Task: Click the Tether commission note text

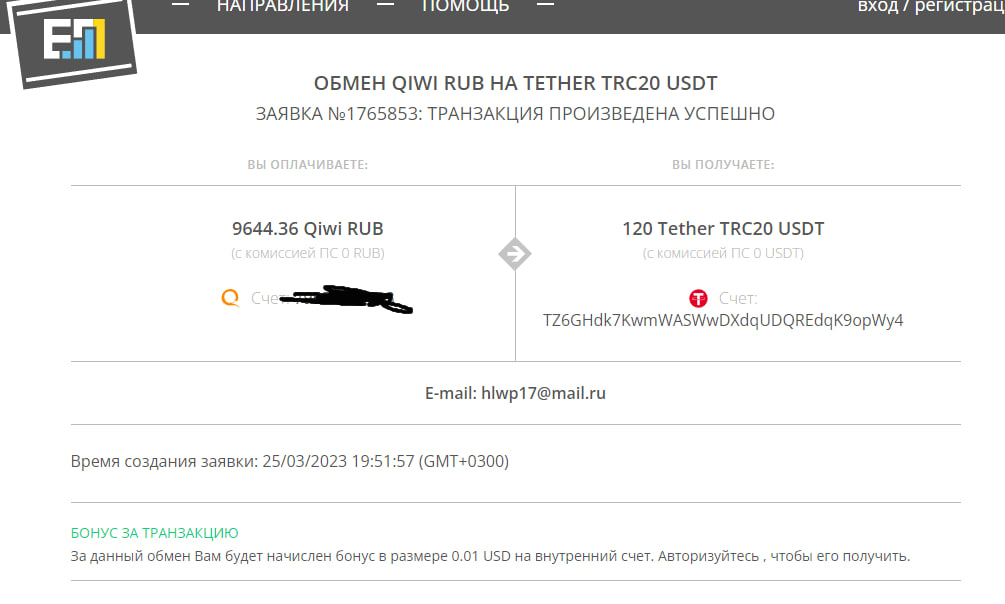Action: coord(723,253)
